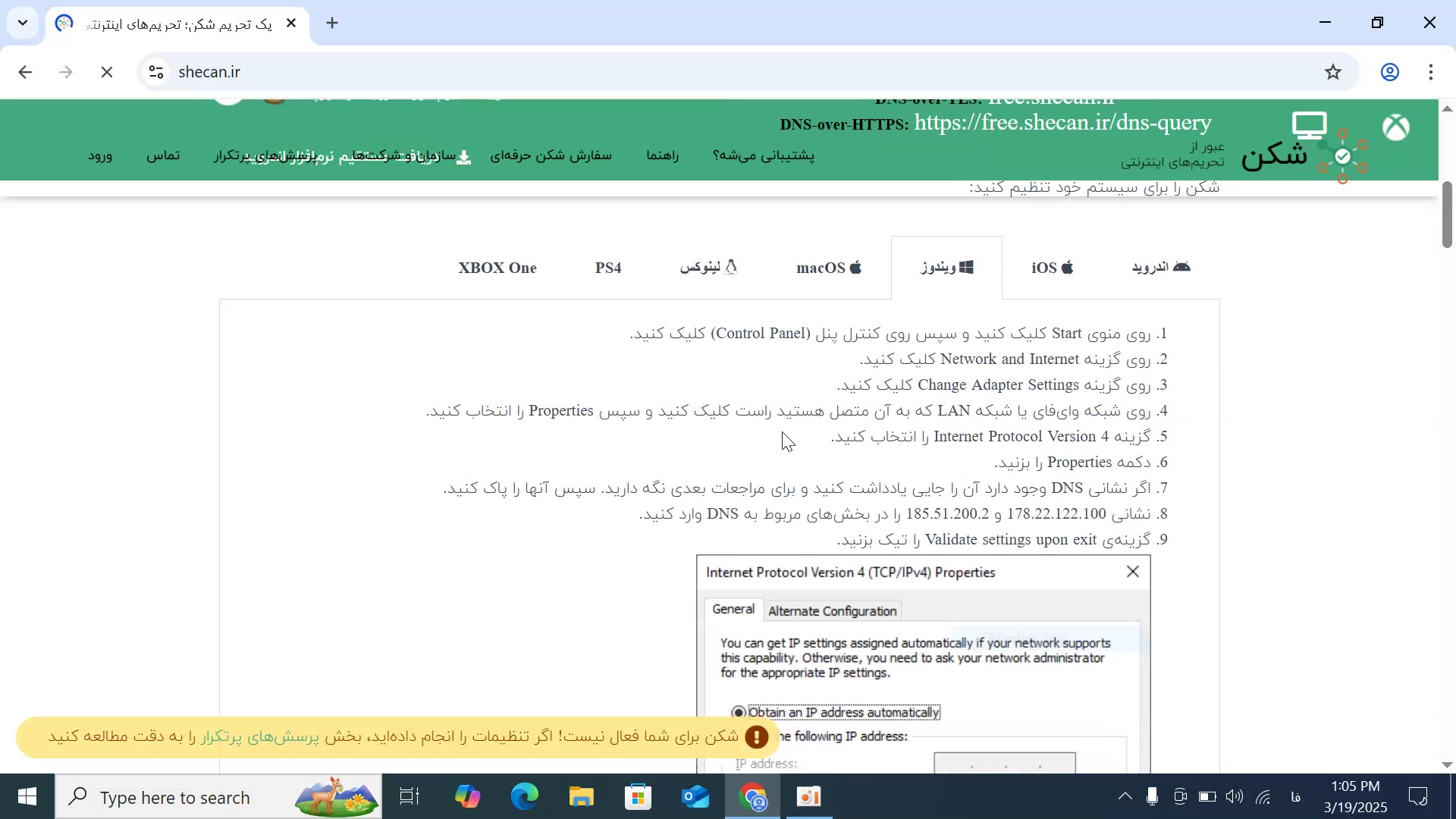Open پرسش‌های پرتکرار link in the yellow notice

[x=260, y=736]
